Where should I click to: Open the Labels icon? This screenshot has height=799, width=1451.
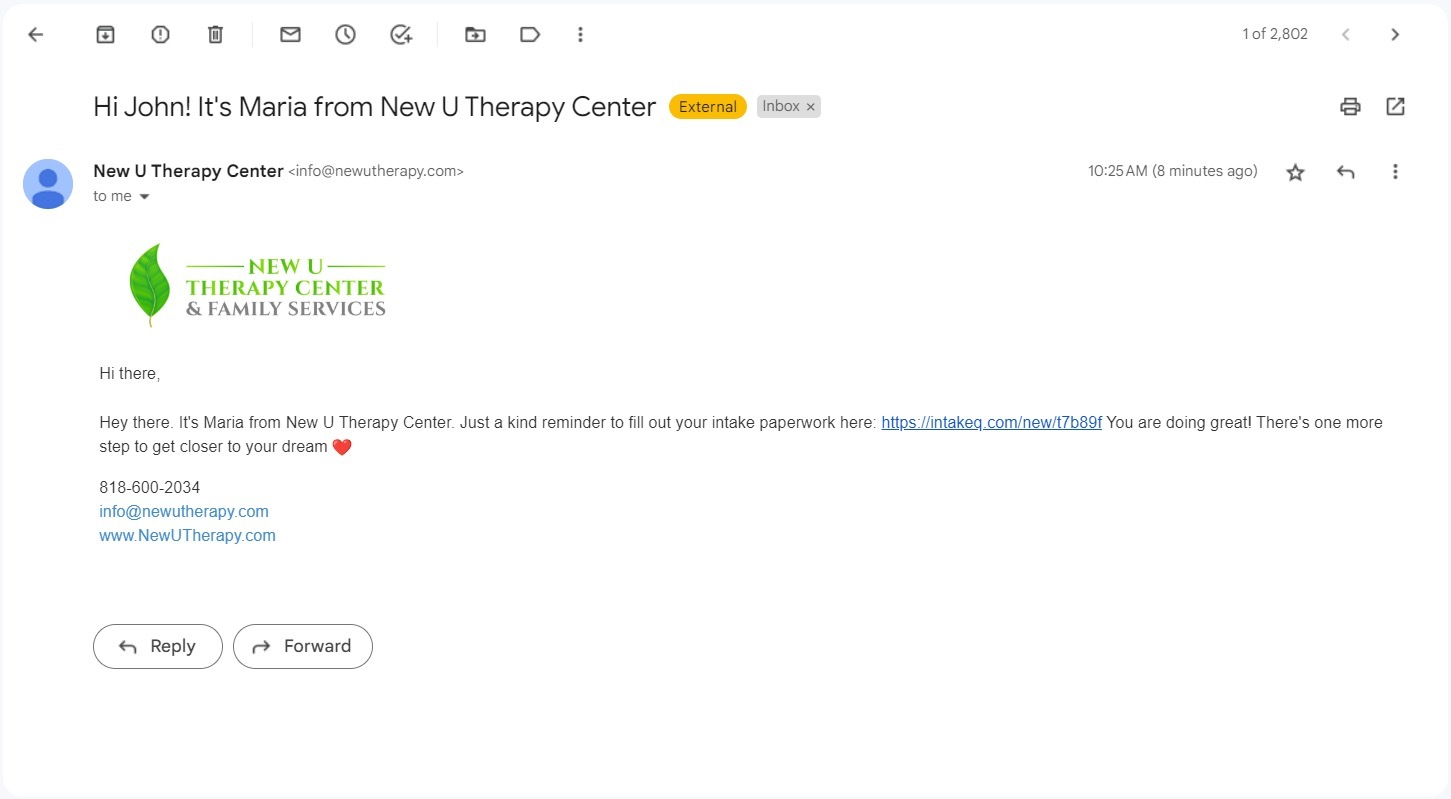pos(530,35)
